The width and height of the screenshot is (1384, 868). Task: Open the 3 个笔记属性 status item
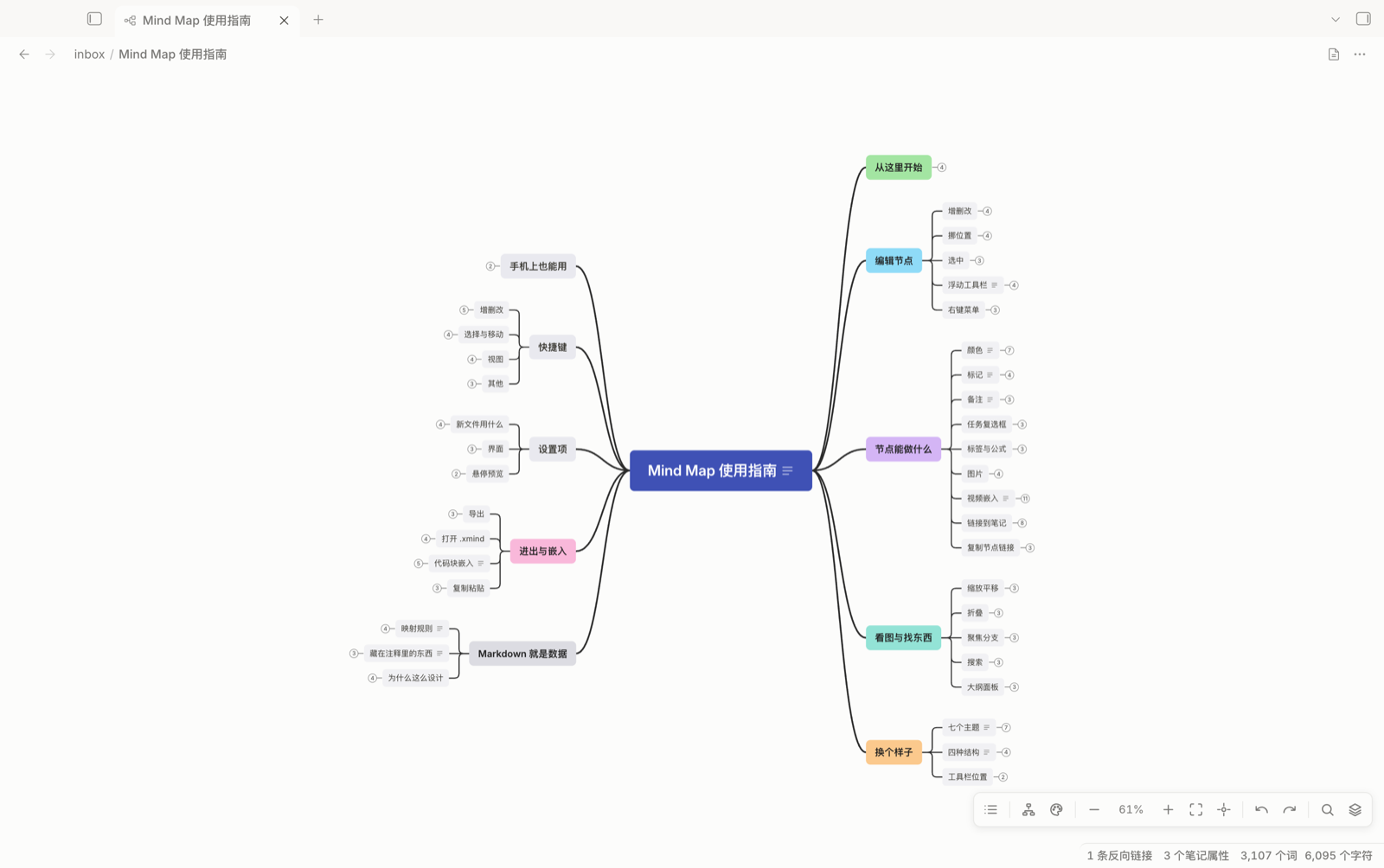point(1195,856)
